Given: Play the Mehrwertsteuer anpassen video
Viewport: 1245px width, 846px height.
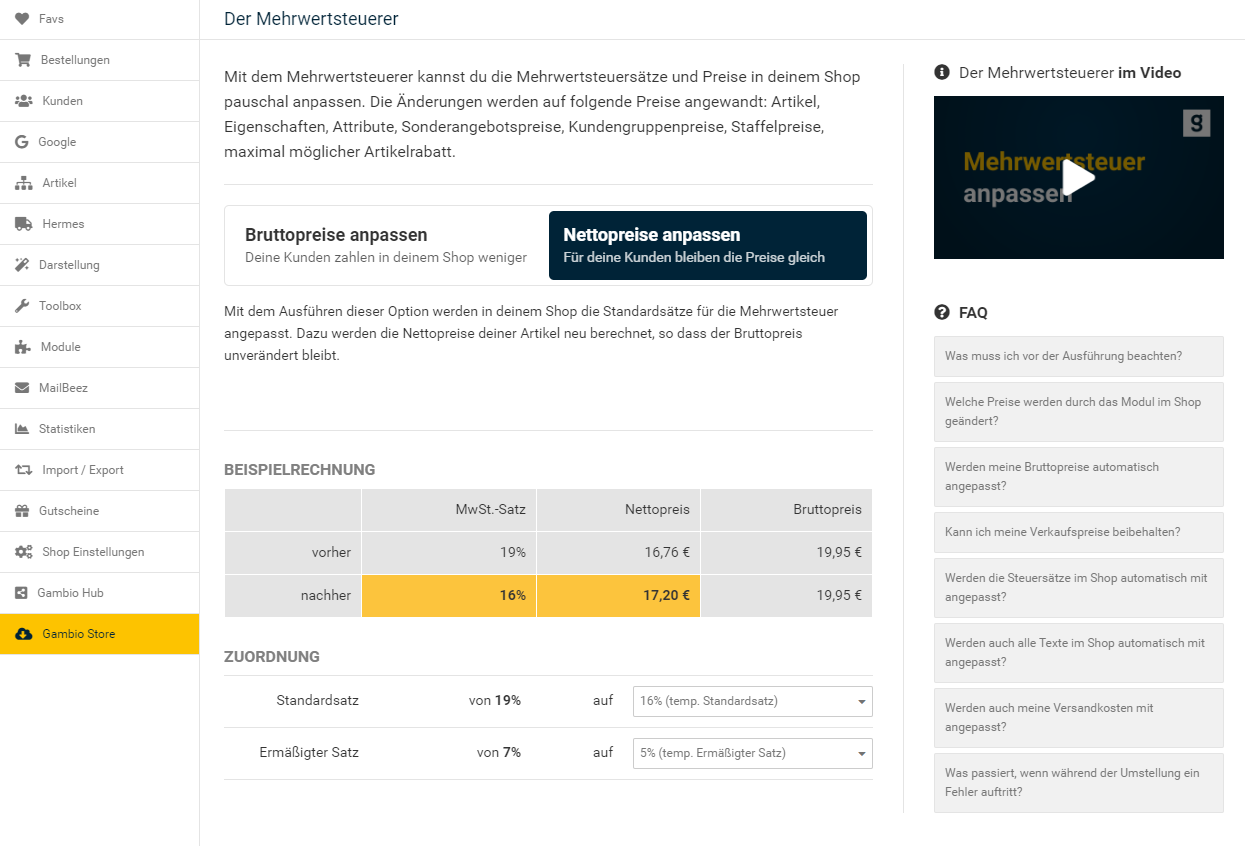Looking at the screenshot, I should point(1078,178).
